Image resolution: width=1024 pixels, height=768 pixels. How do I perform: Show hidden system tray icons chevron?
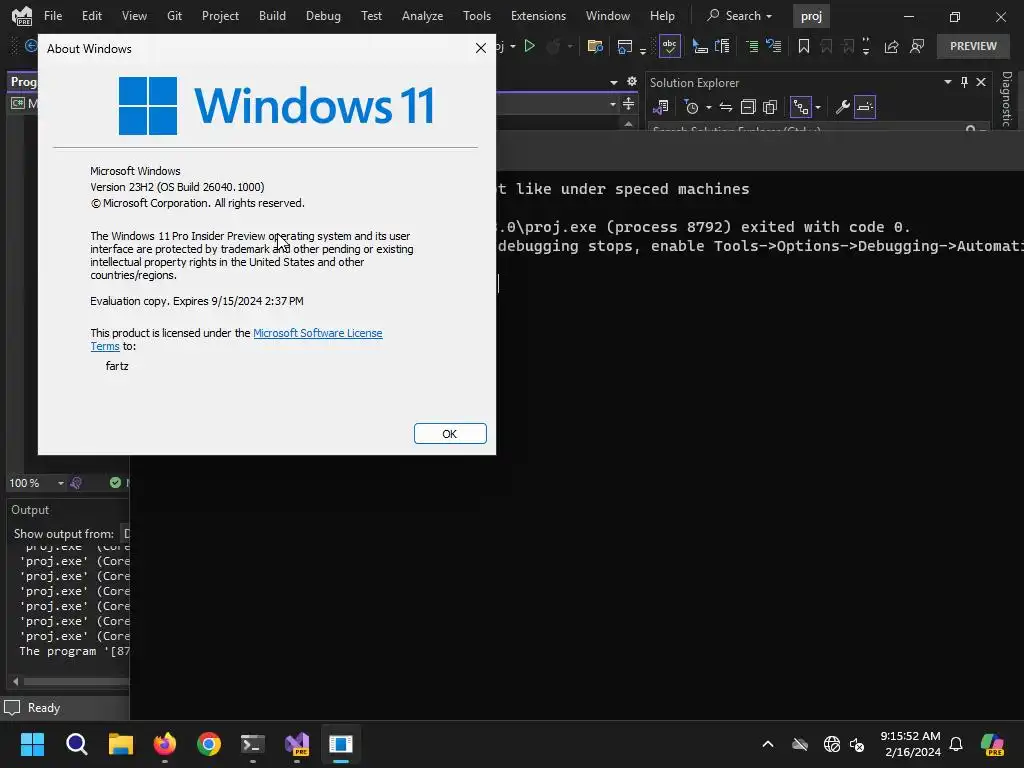768,744
